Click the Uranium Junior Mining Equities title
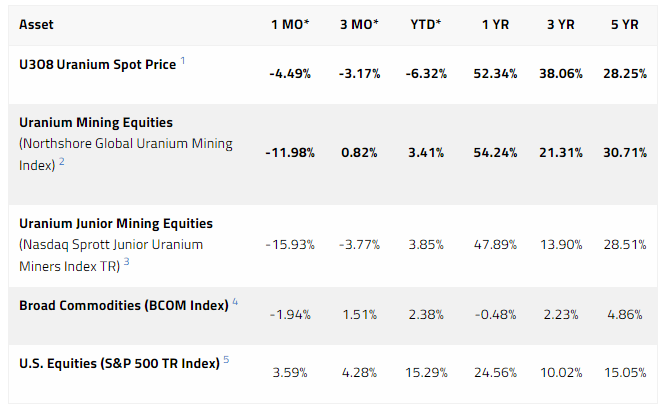Viewport: 669px width, 412px height. tap(116, 223)
